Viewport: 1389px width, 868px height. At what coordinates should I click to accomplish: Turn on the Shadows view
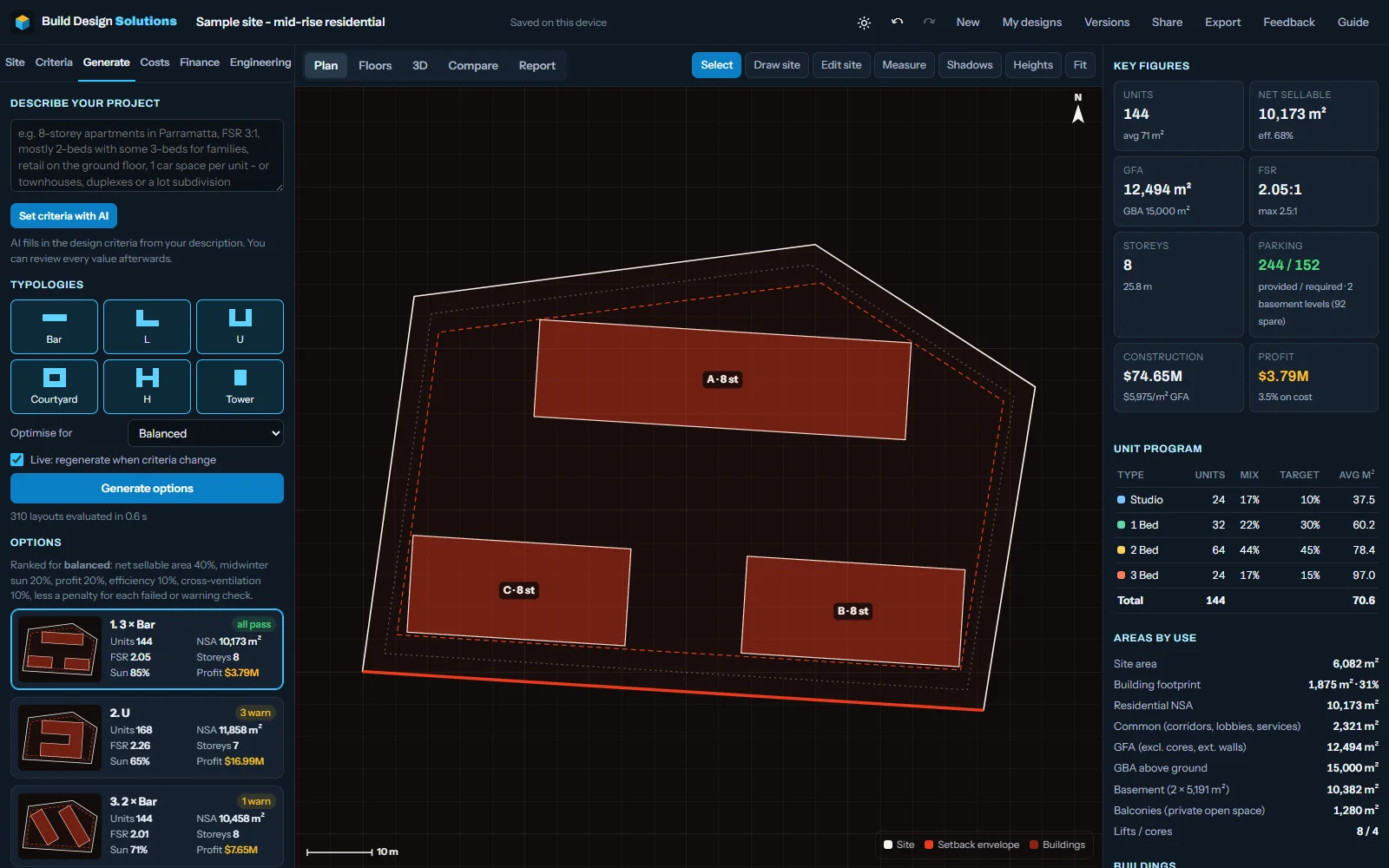[x=970, y=65]
